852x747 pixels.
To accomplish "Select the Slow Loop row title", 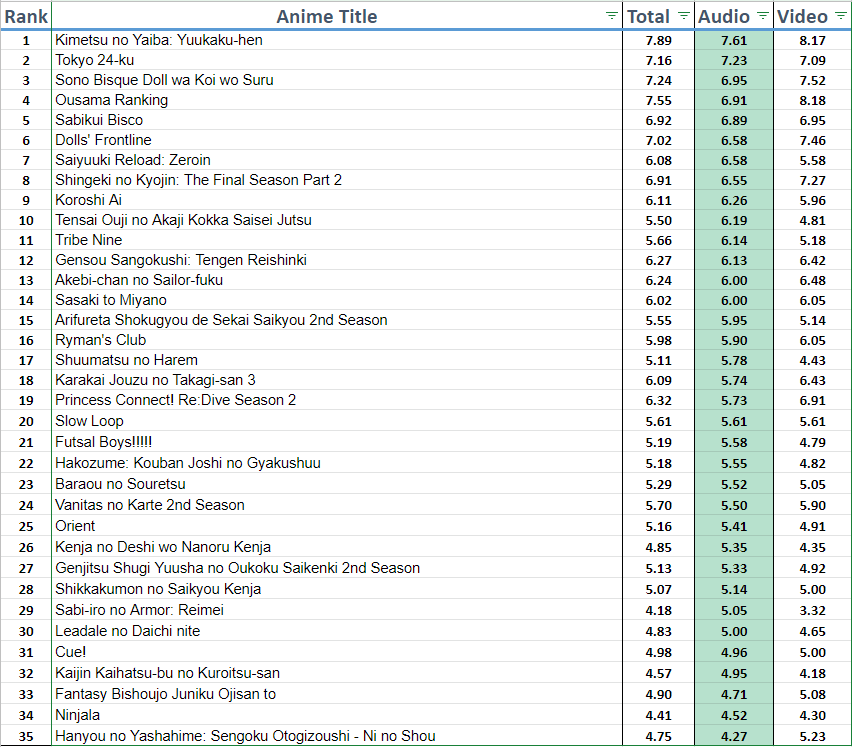I will (x=89, y=420).
